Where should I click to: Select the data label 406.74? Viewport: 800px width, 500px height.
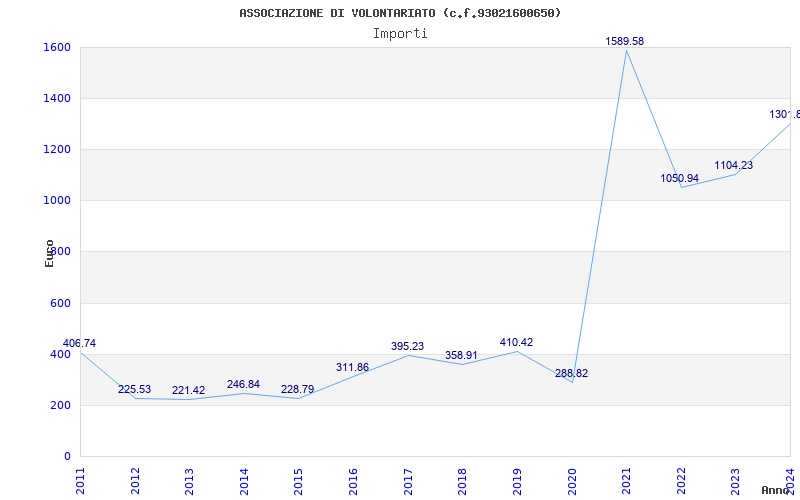(x=79, y=343)
